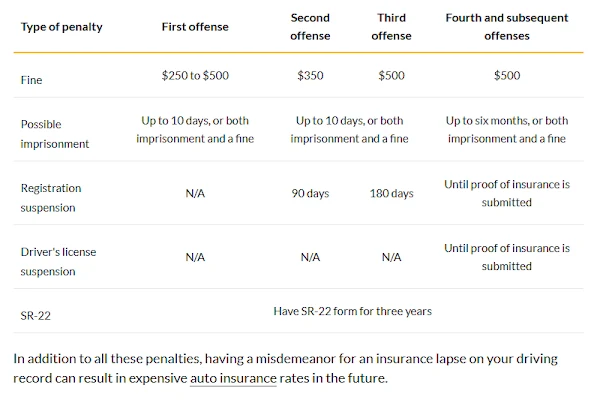Click the SR-22 row label

click(x=35, y=316)
